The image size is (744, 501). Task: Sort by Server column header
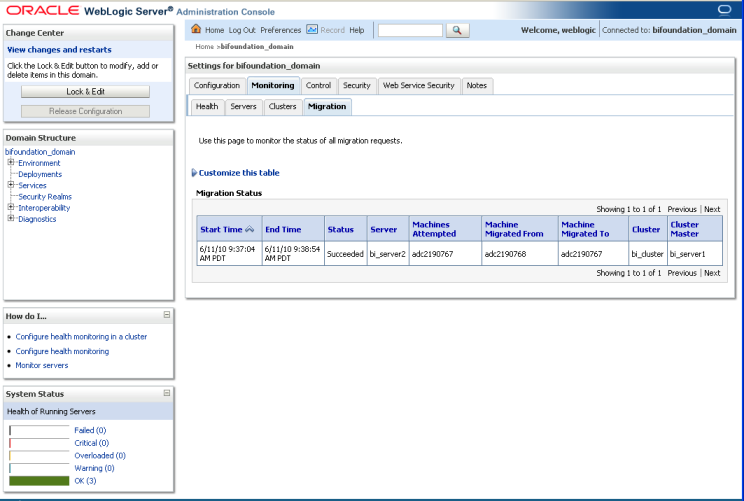pos(383,229)
